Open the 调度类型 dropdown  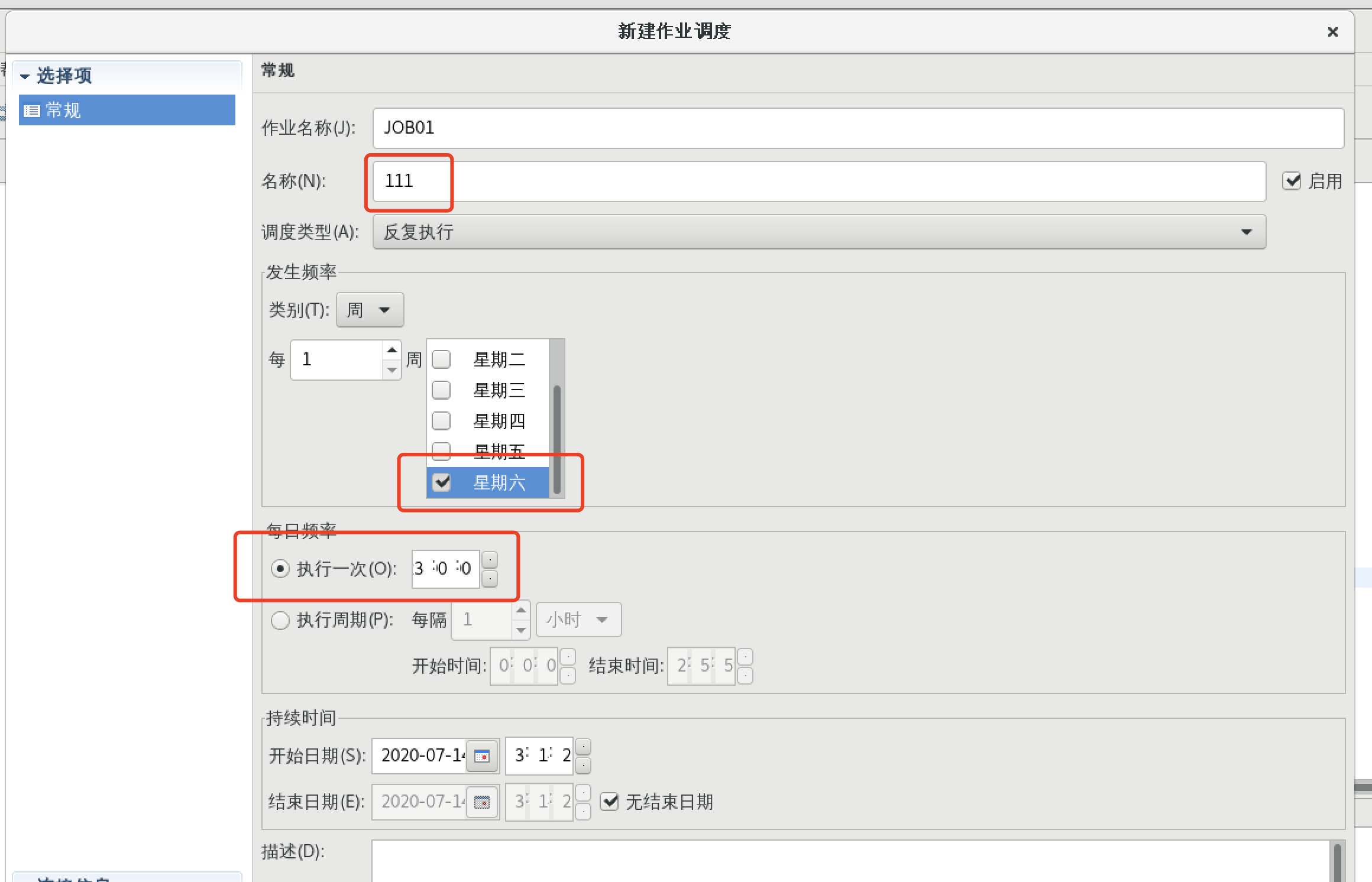click(818, 232)
